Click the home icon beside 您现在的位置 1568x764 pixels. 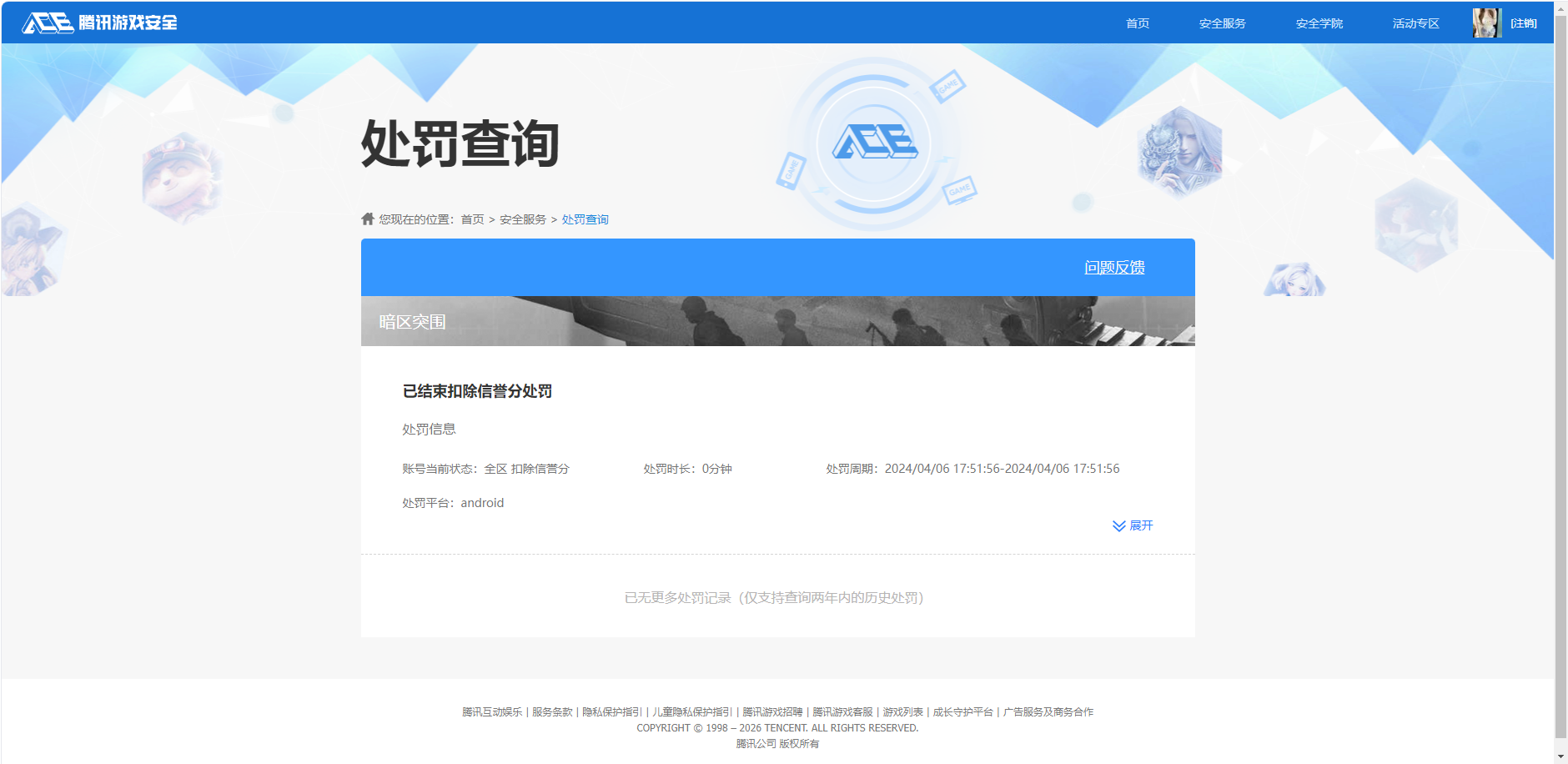[x=367, y=219]
